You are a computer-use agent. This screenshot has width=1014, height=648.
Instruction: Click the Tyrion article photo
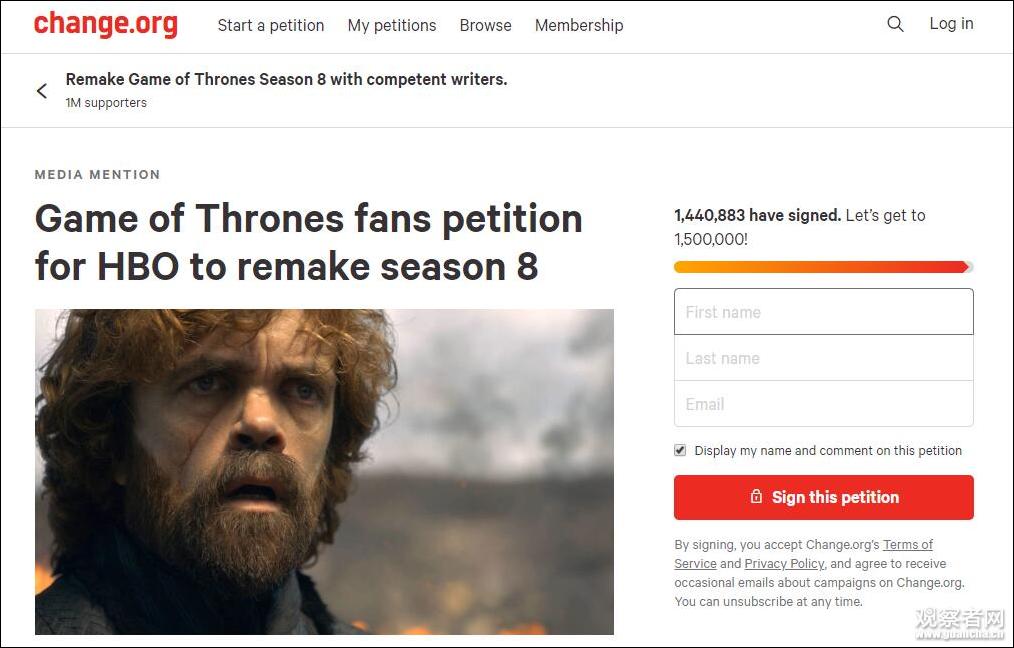pyautogui.click(x=324, y=471)
